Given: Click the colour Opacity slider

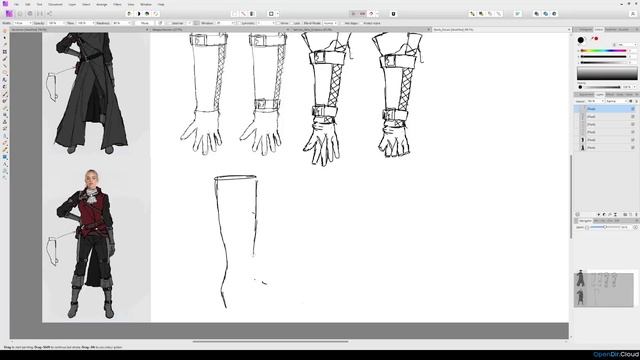Looking at the screenshot, I should (x=600, y=87).
